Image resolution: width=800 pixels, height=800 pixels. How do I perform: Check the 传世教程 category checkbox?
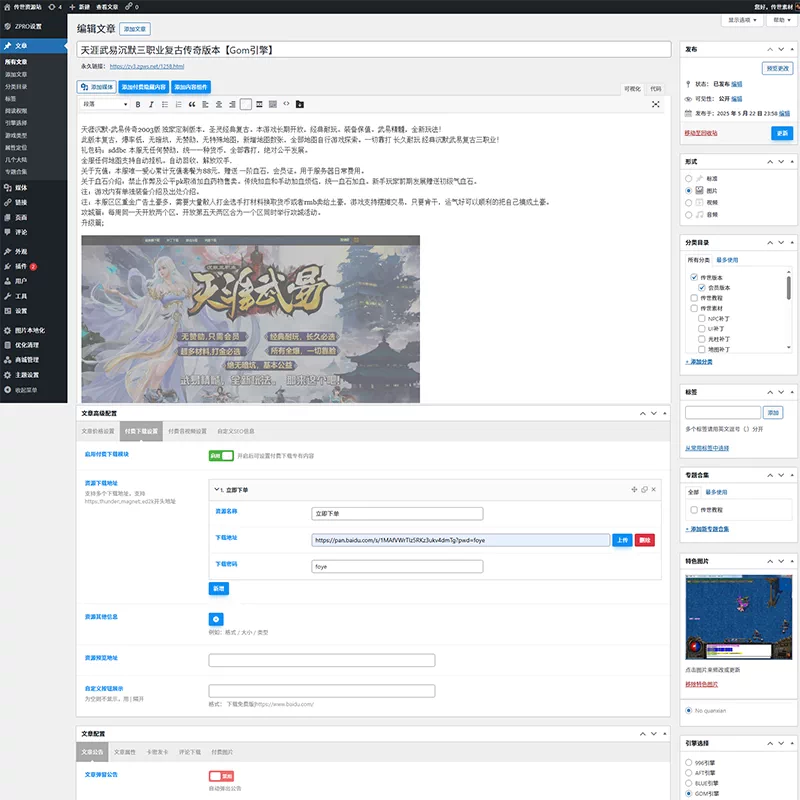(x=694, y=297)
